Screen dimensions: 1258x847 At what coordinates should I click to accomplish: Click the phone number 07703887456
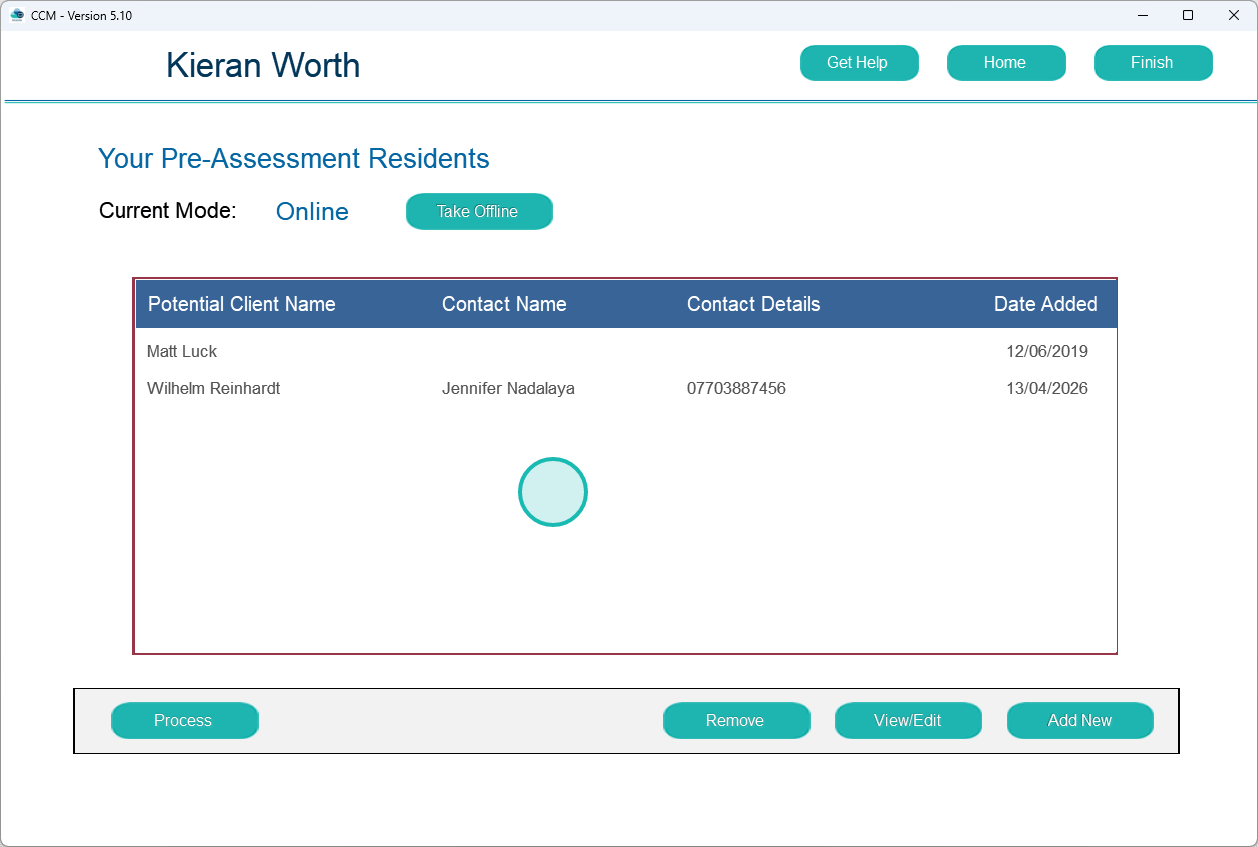point(736,389)
